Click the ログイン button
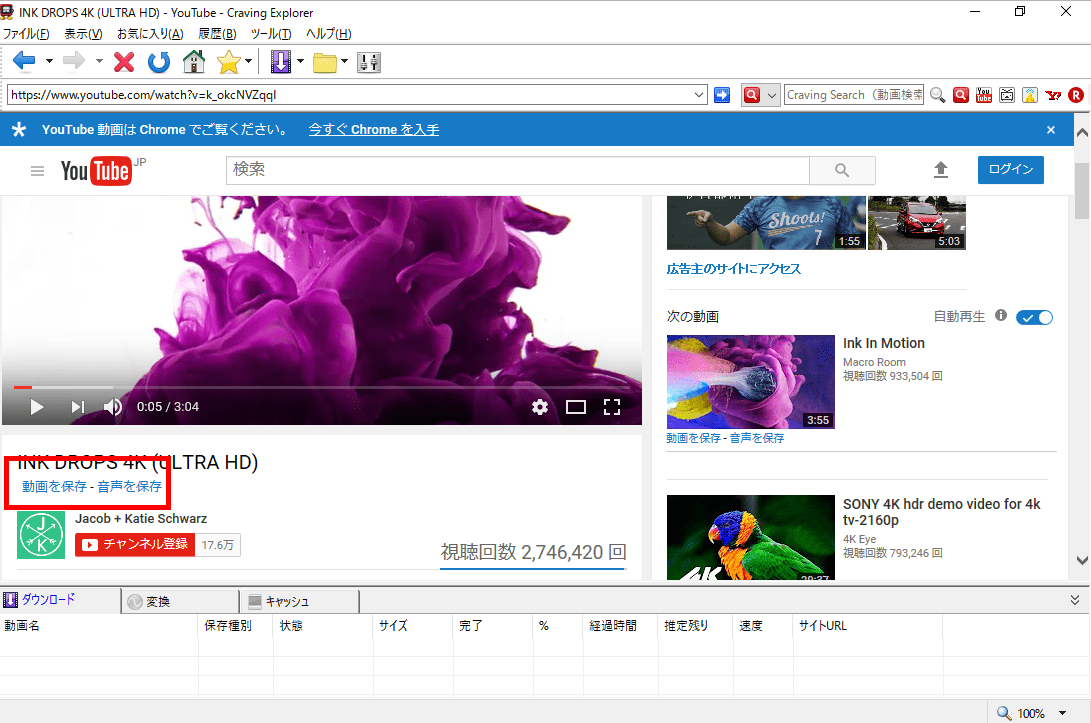 click(1010, 170)
